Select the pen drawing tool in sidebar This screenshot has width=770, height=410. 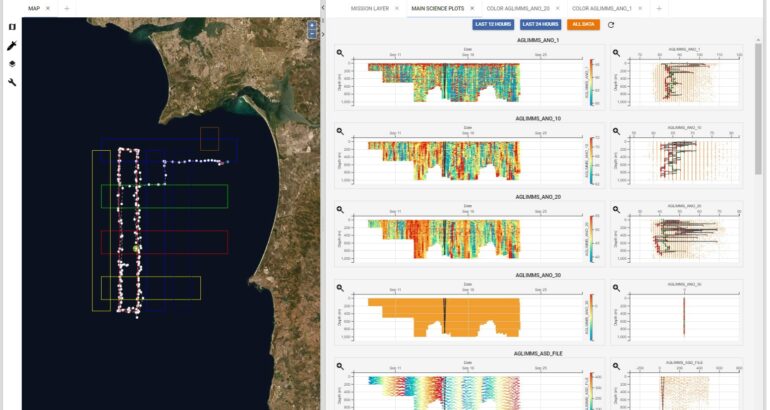click(11, 45)
